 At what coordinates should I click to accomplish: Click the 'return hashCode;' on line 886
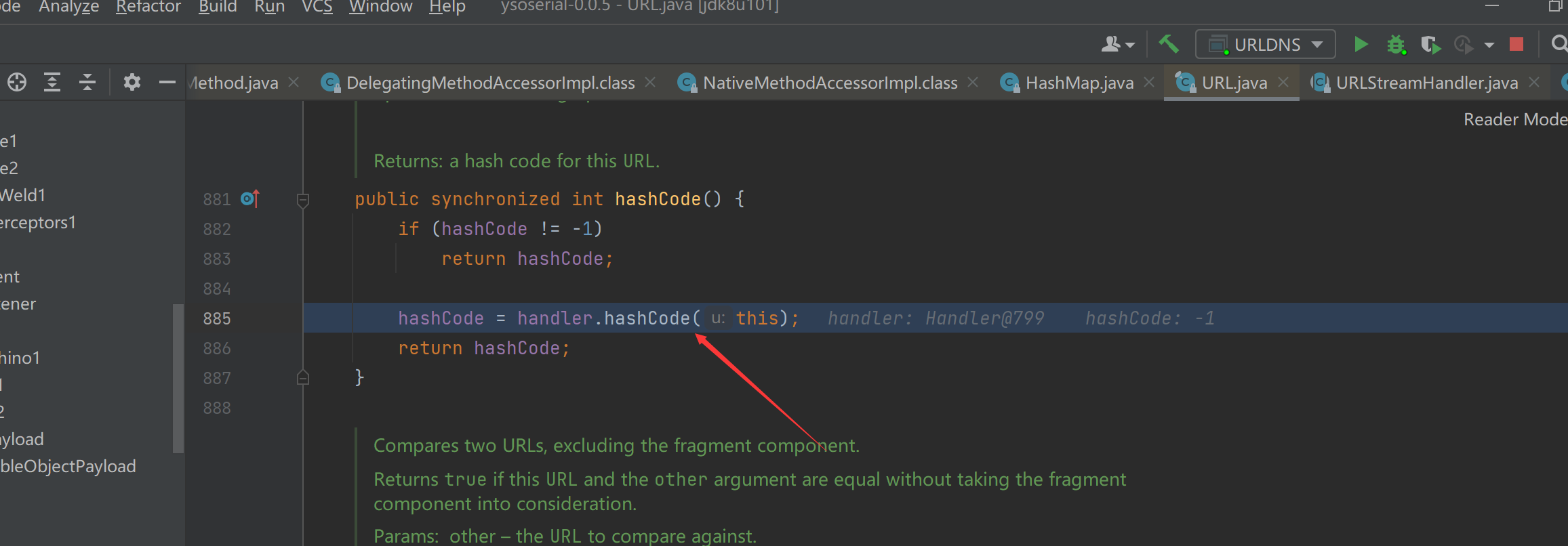[x=484, y=348]
